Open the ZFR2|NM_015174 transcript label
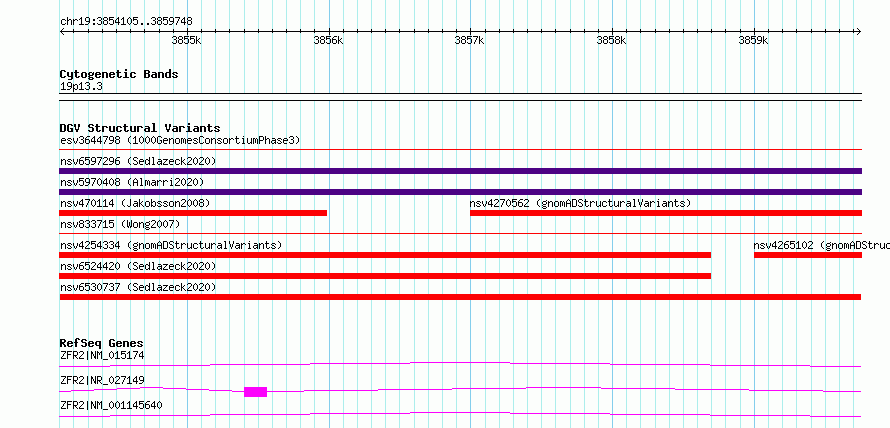The image size is (890, 428). coord(102,356)
